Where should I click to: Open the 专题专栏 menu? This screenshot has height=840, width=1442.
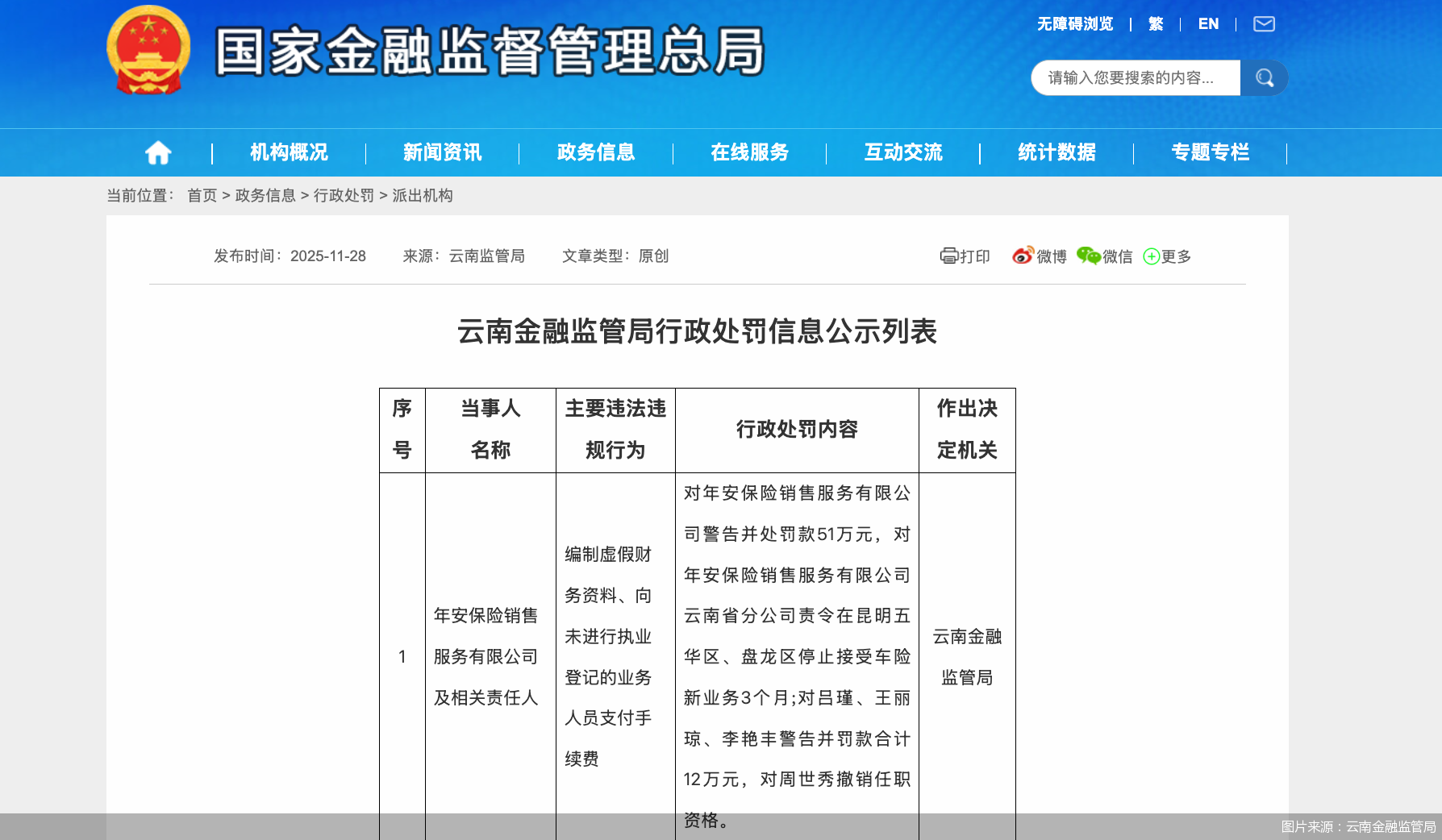[1211, 152]
